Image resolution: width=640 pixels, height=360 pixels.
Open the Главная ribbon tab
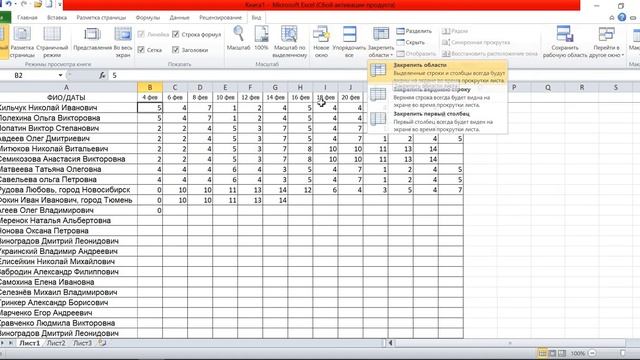pyautogui.click(x=27, y=18)
